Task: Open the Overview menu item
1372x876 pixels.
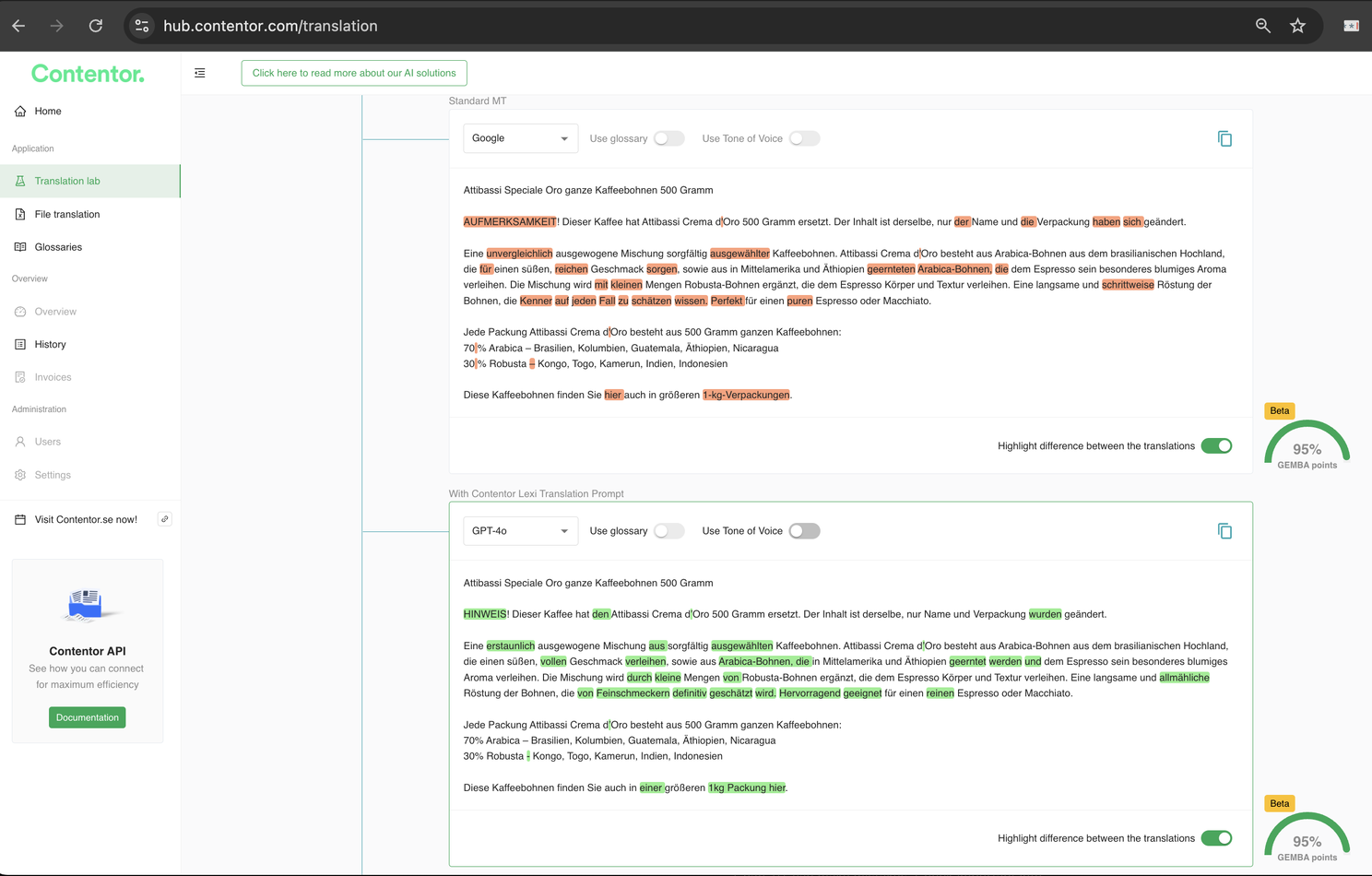Action: pyautogui.click(x=89, y=312)
